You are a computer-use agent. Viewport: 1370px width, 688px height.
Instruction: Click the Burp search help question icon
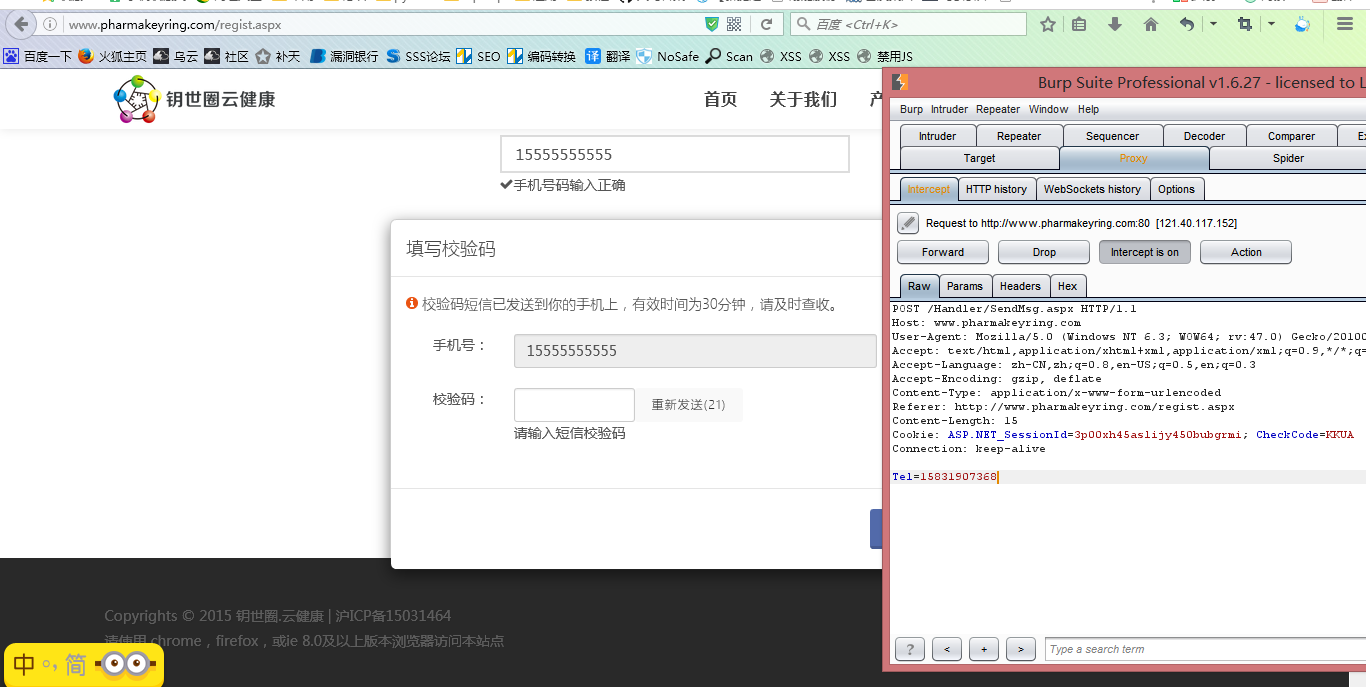(909, 649)
